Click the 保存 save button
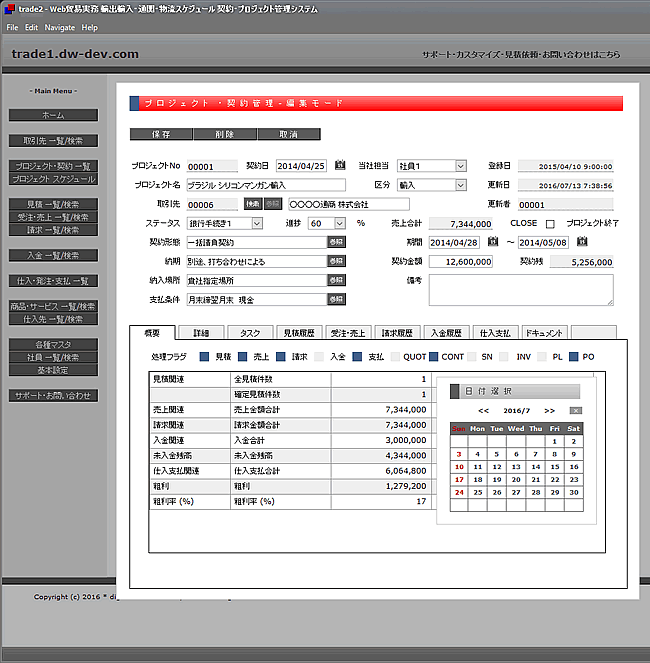The image size is (650, 663). click(161, 134)
